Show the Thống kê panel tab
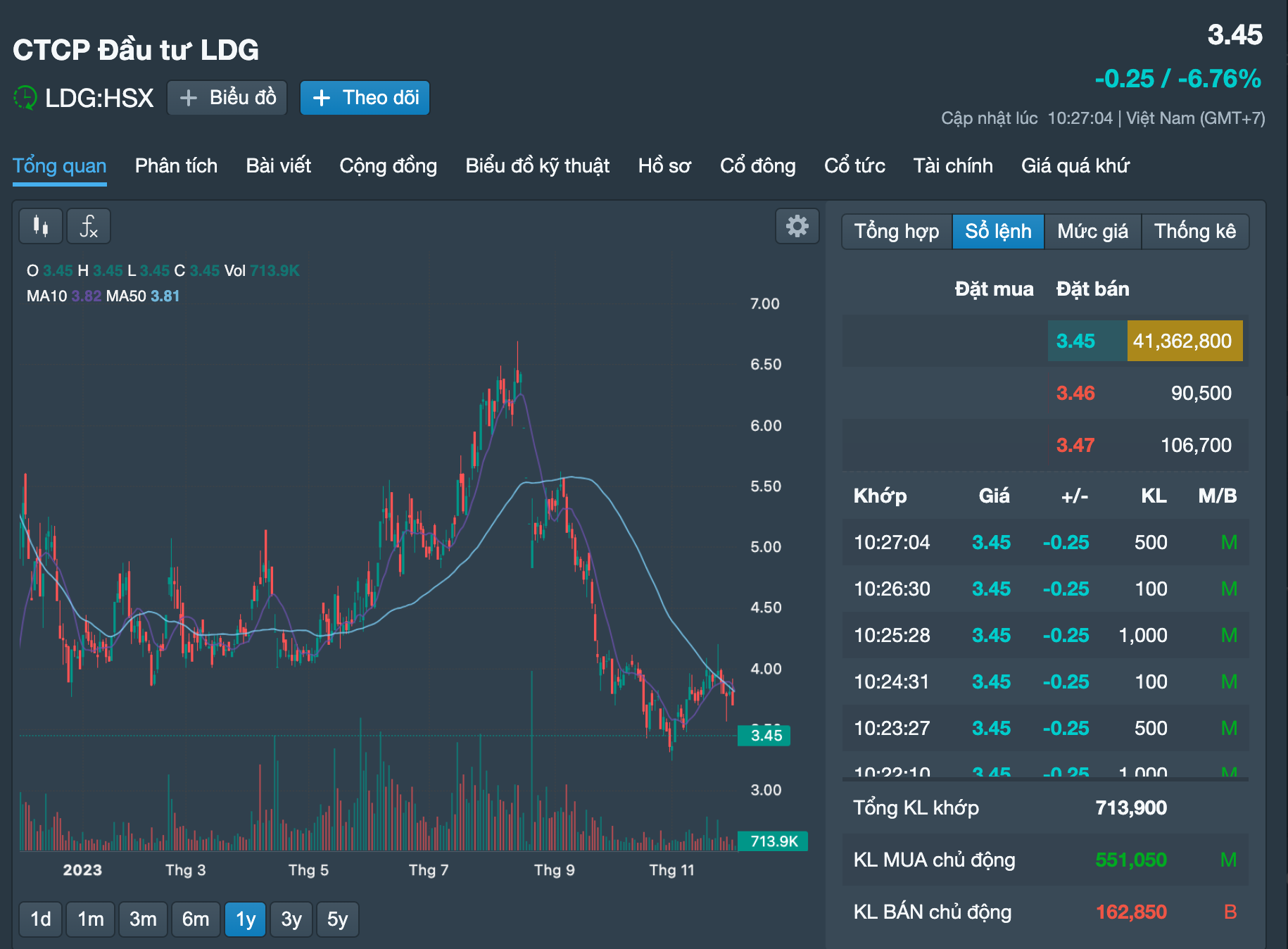 coord(1194,232)
